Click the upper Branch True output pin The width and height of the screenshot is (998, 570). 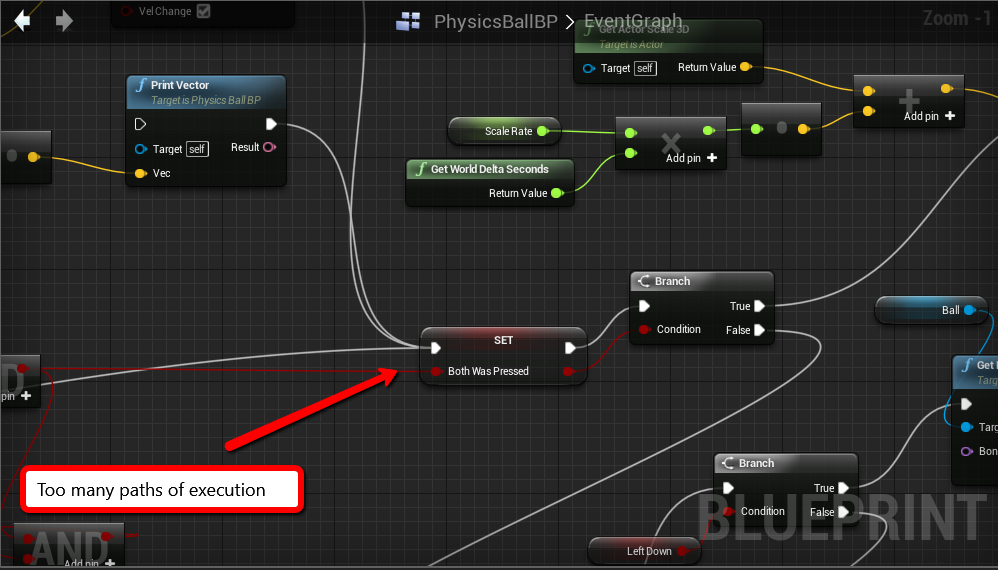pos(759,306)
